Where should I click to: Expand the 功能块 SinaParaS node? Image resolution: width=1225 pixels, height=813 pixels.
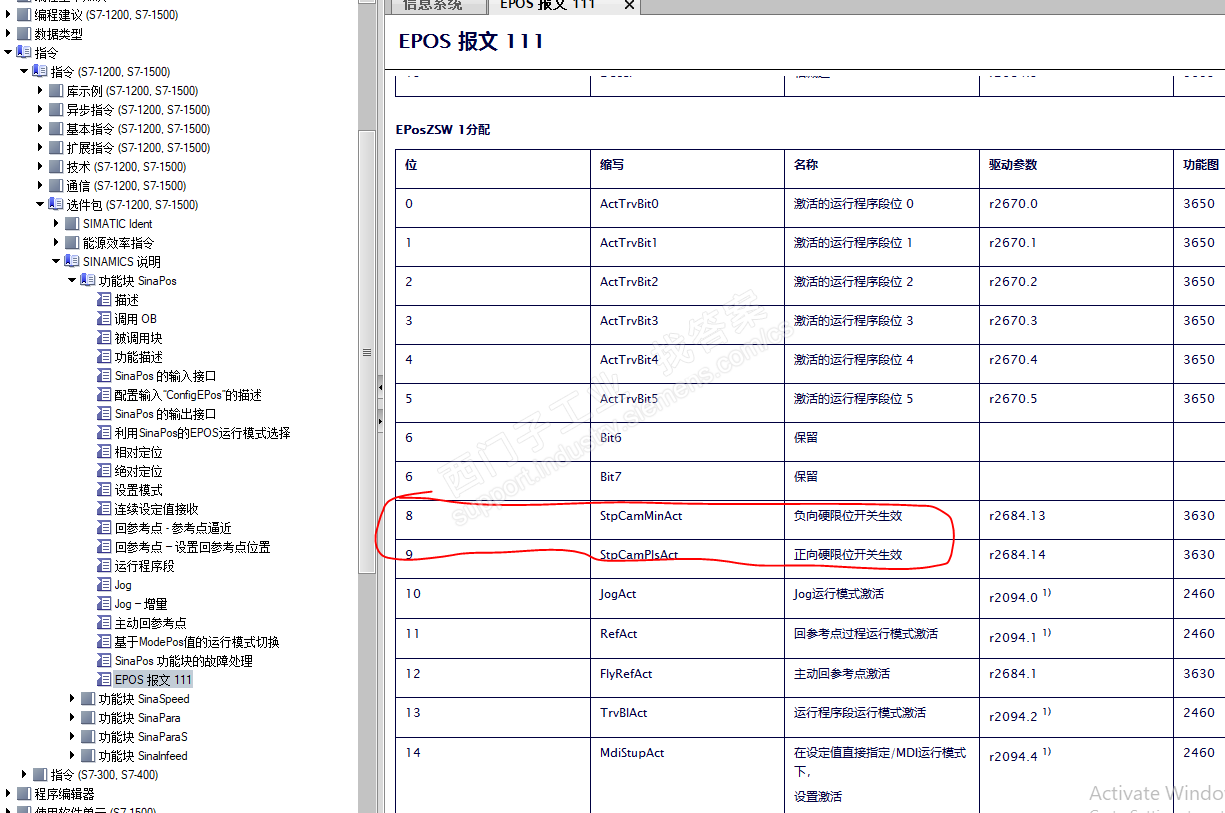[x=72, y=737]
